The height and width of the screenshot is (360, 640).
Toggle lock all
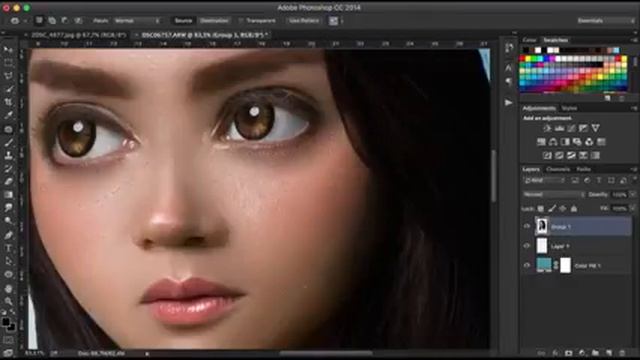[574, 209]
